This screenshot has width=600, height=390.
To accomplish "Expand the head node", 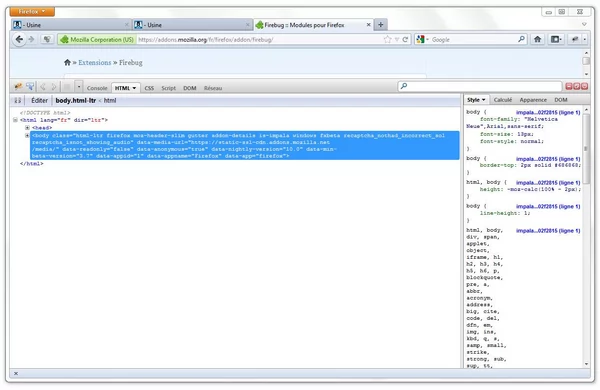I will [28, 127].
